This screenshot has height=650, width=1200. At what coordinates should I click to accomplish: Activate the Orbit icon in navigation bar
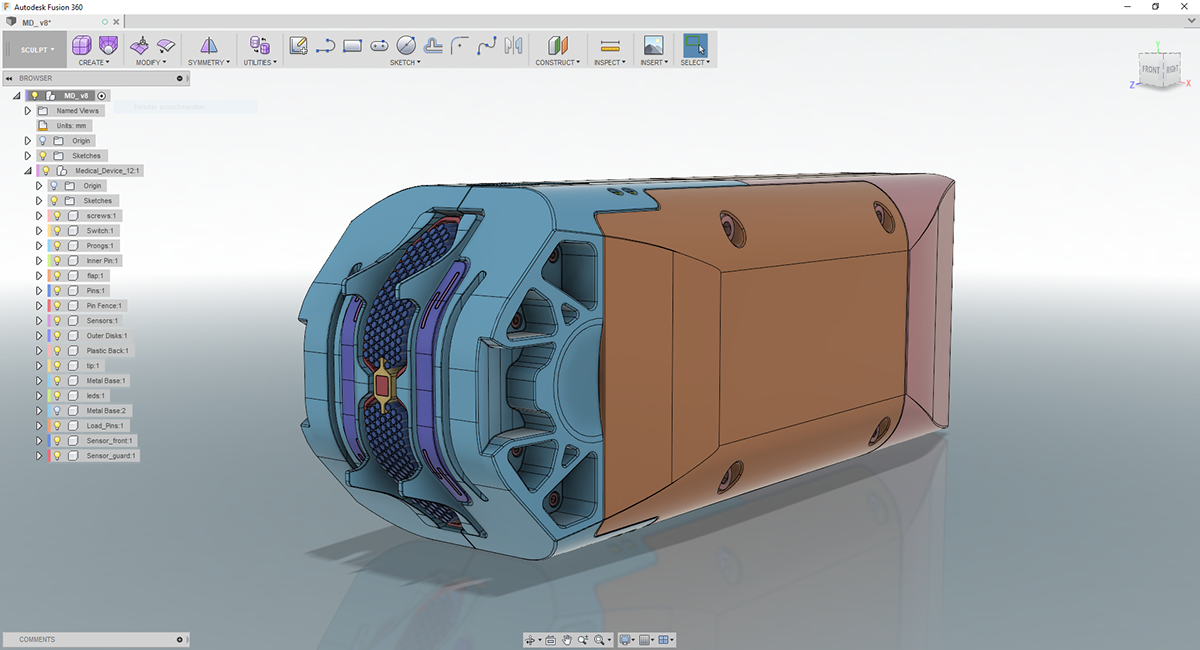pos(530,640)
